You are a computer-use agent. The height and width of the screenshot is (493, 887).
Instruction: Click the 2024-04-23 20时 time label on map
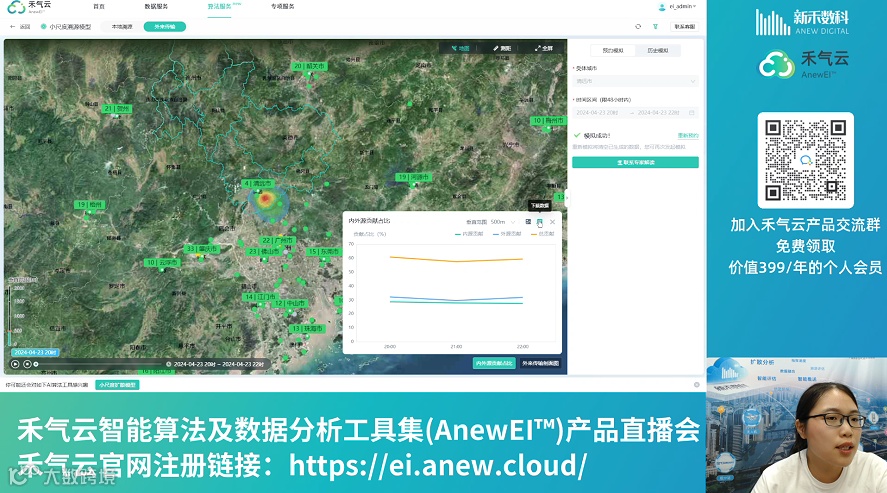tap(35, 352)
